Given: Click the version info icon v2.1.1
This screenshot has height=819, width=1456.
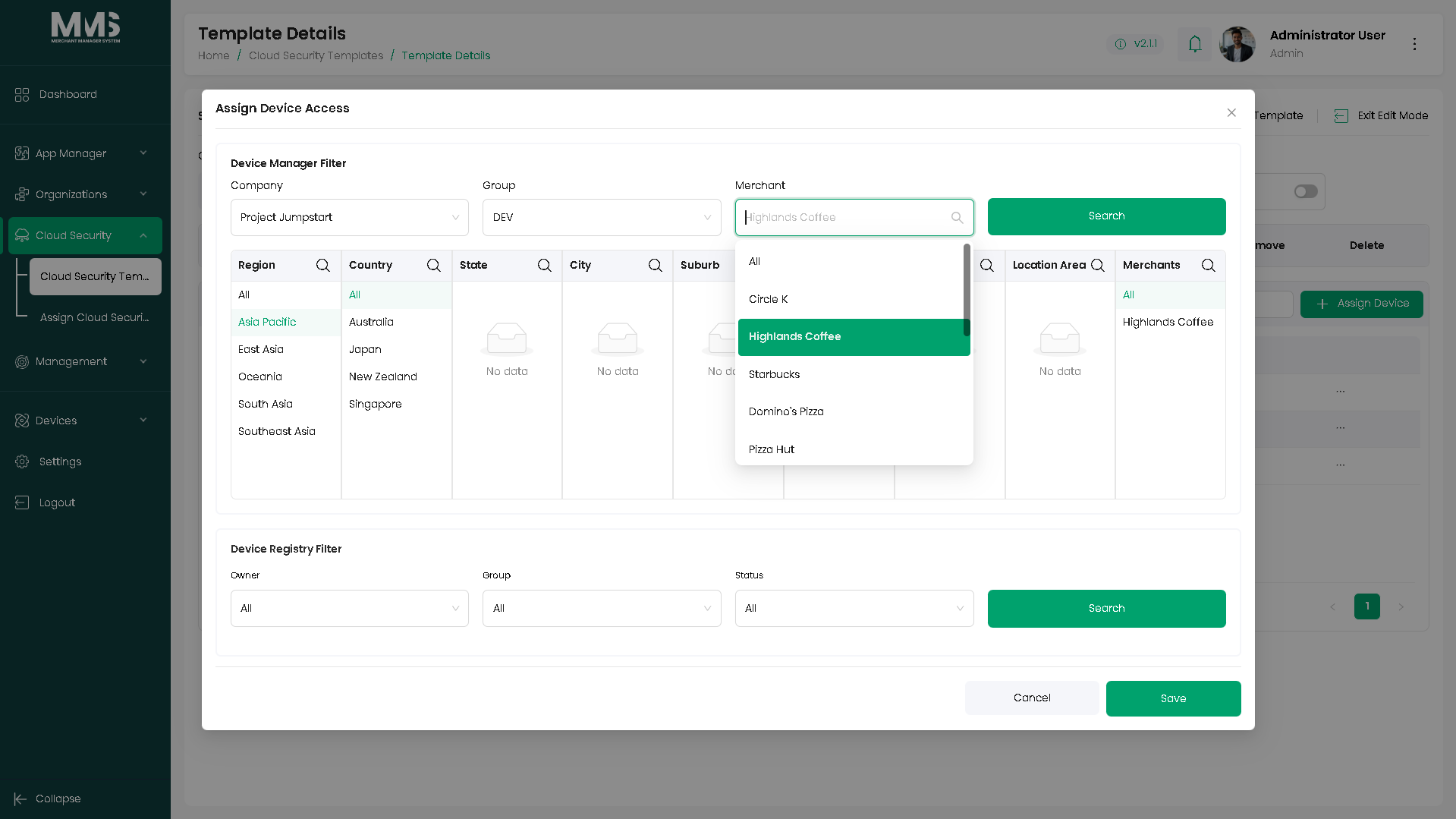Looking at the screenshot, I should (x=1121, y=44).
